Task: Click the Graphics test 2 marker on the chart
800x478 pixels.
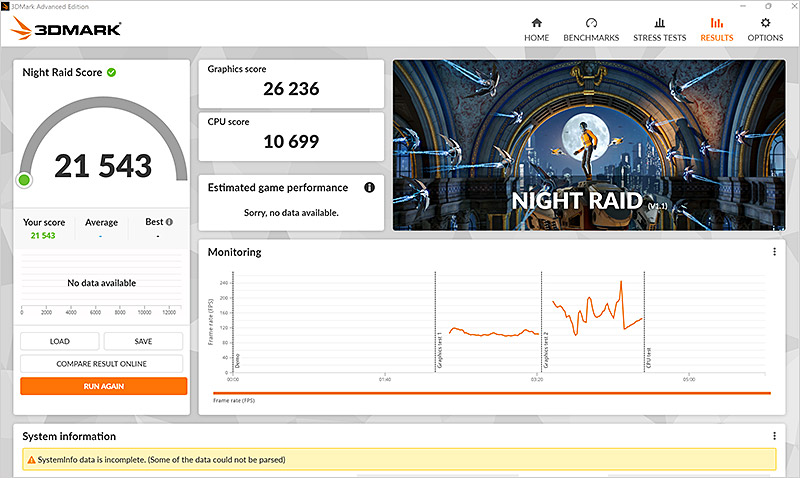Action: 541,320
